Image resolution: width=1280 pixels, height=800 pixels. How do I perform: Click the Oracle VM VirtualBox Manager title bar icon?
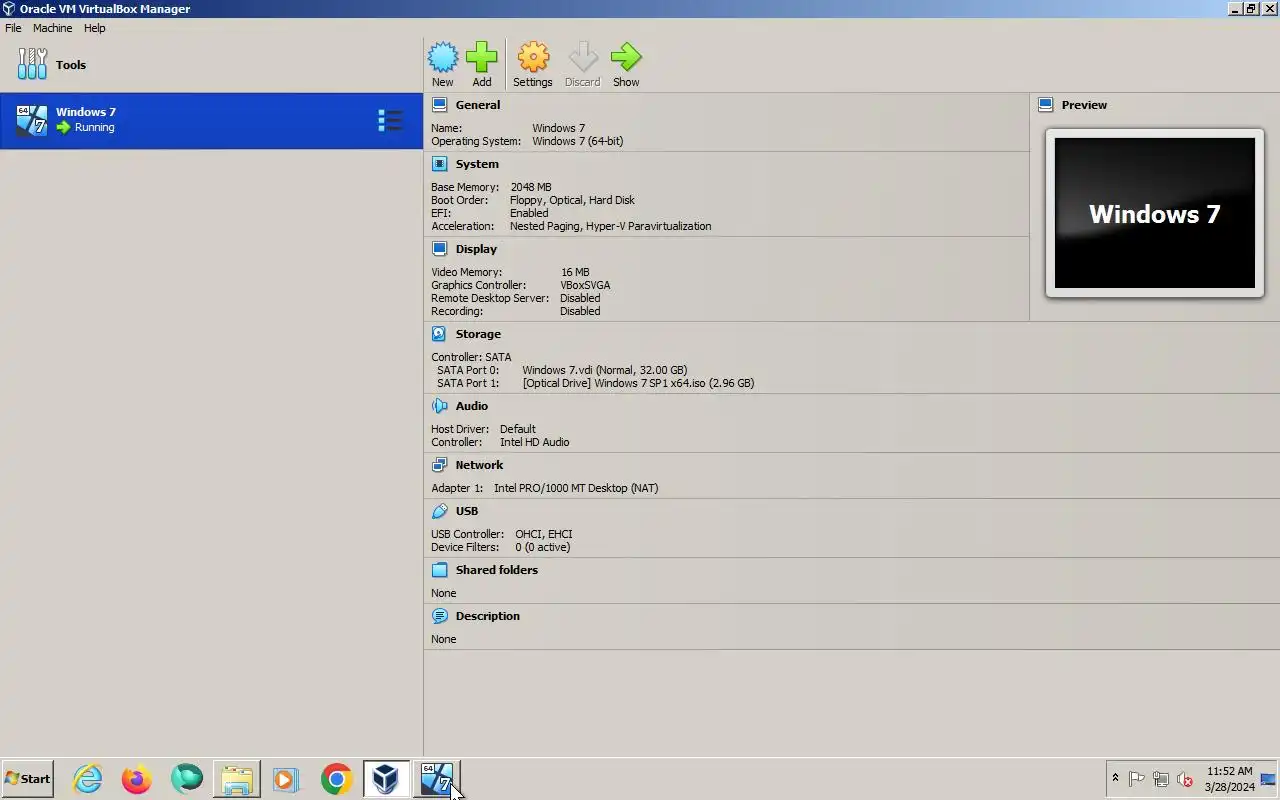[x=9, y=9]
